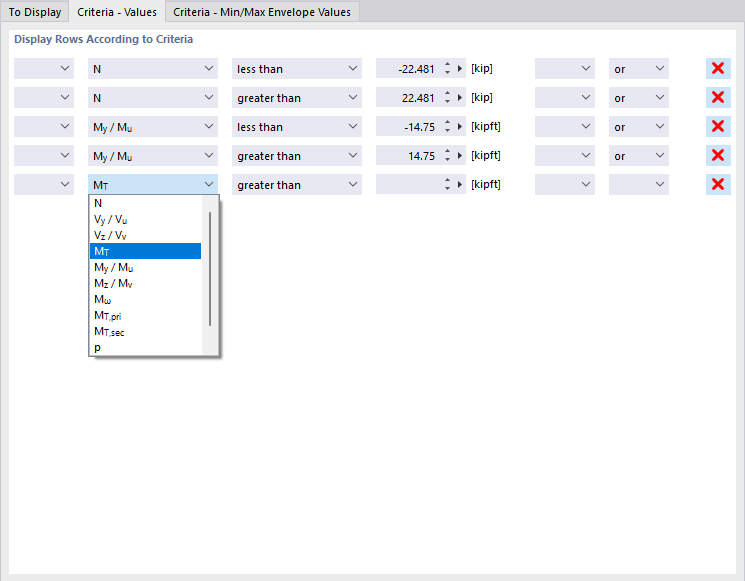This screenshot has width=745, height=581.
Task: Open 'or' logic dropdown in third row
Action: click(x=639, y=126)
